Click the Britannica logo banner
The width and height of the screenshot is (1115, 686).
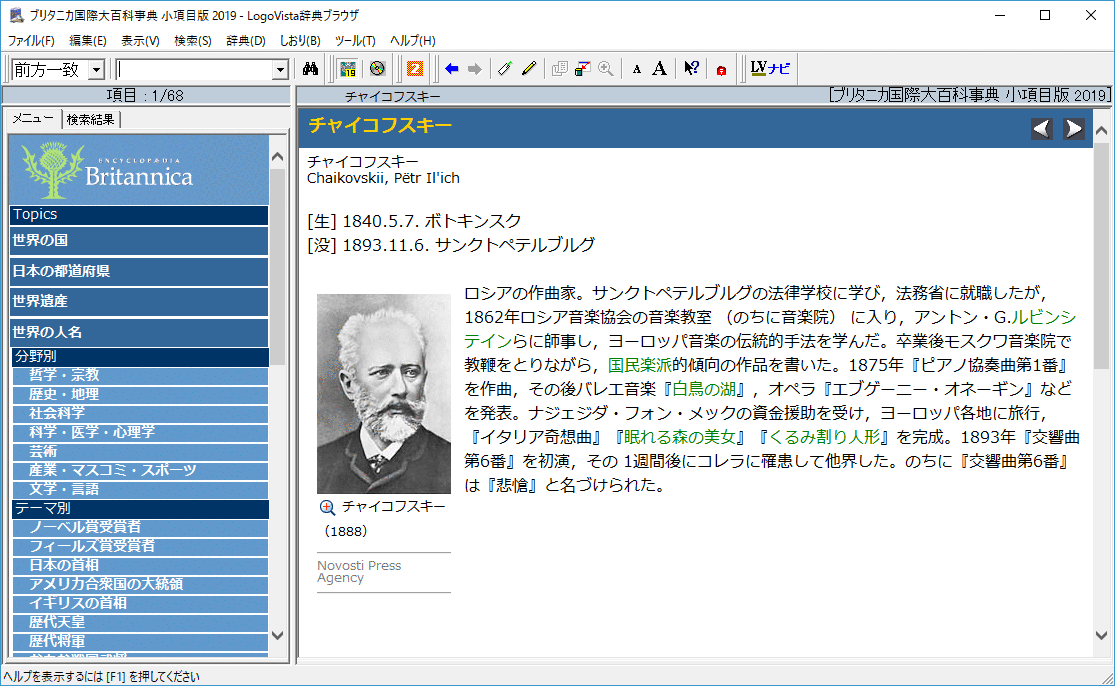click(x=139, y=170)
